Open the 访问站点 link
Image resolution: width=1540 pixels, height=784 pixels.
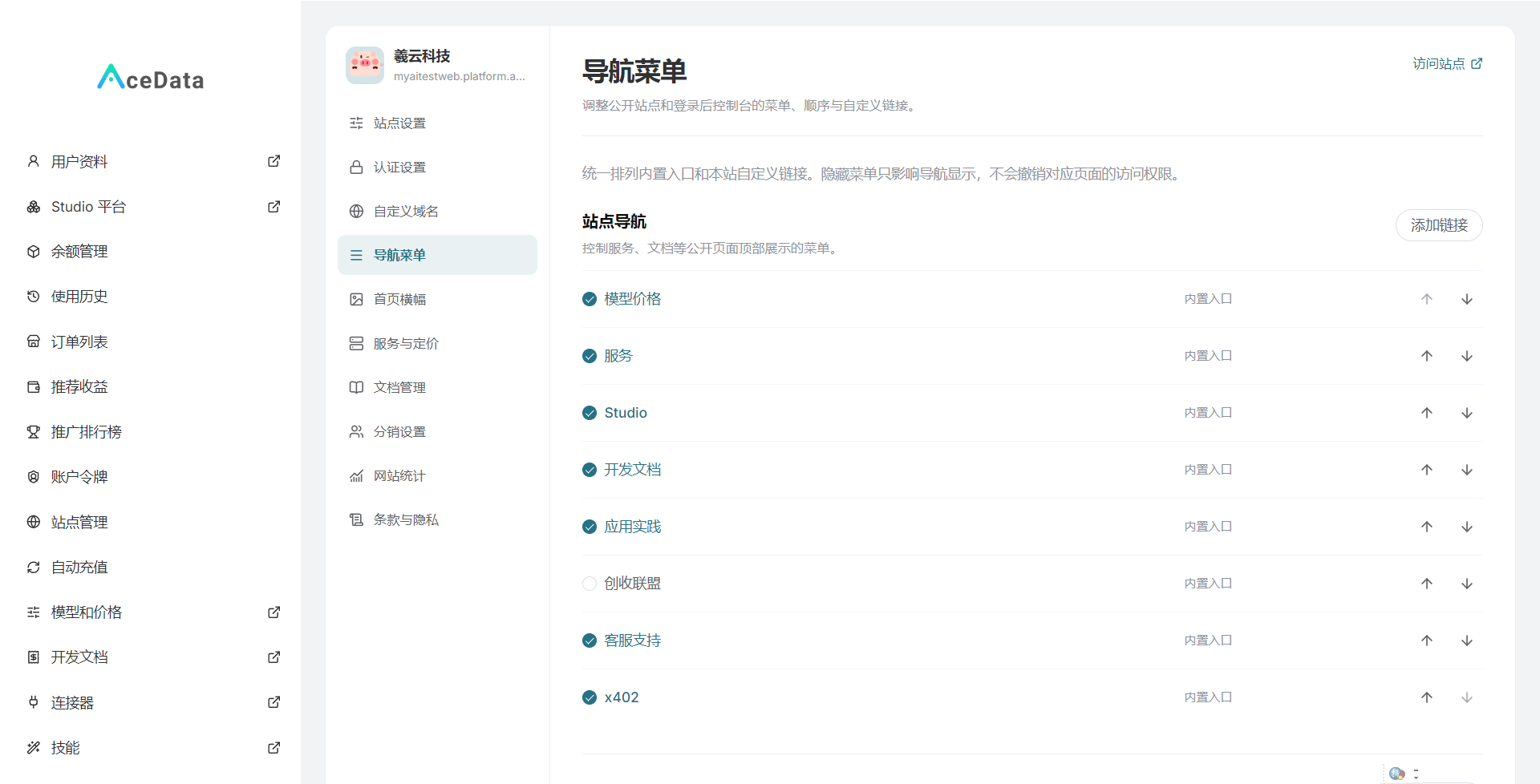tap(1448, 63)
